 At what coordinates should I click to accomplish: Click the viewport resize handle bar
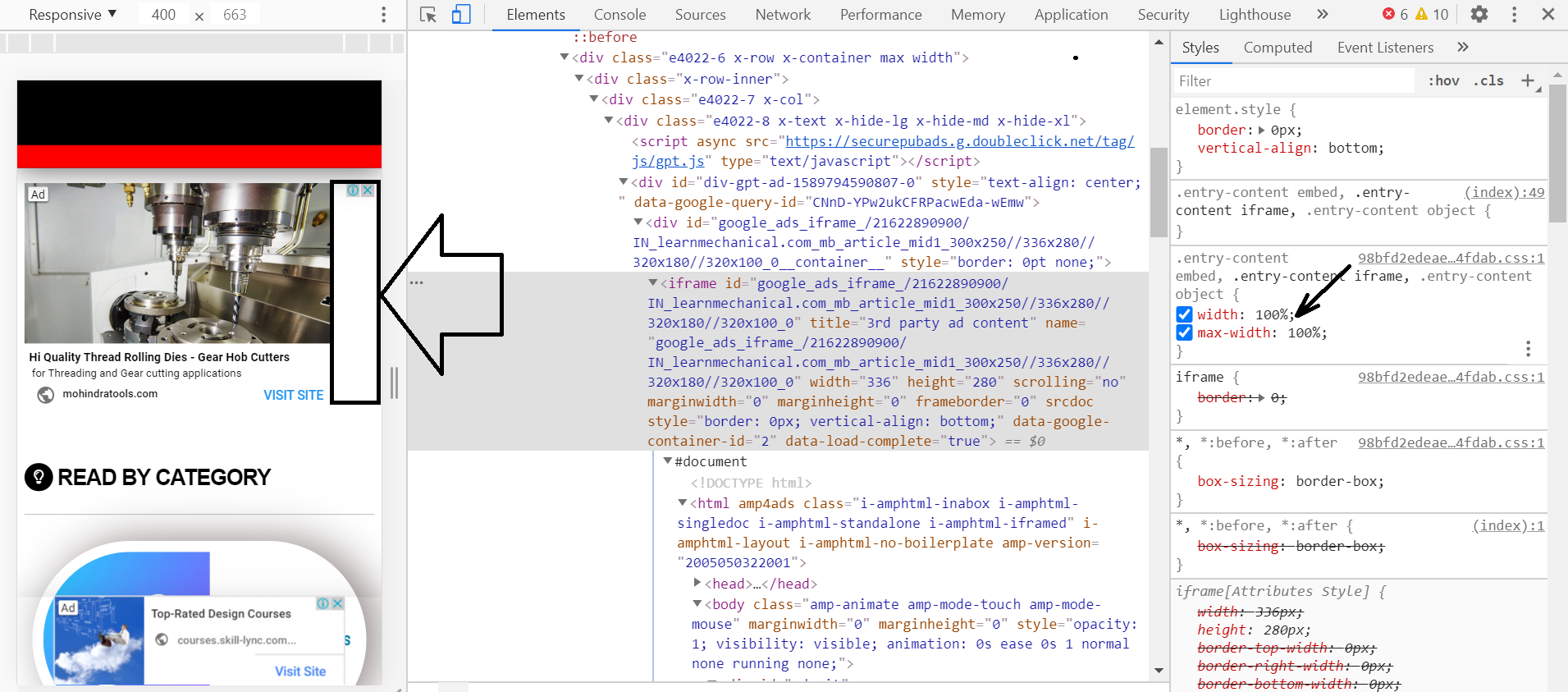click(x=395, y=383)
